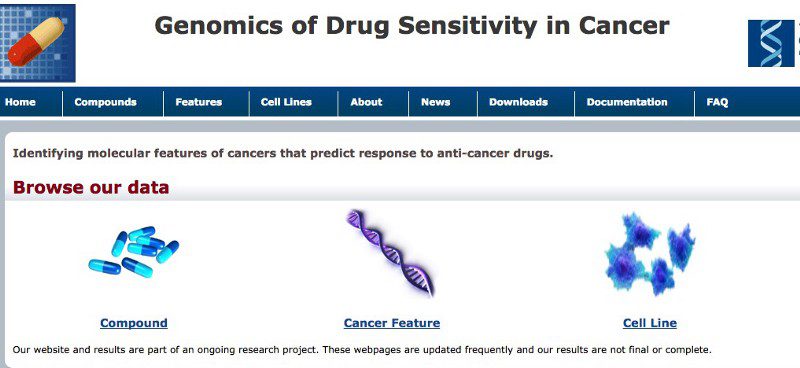Click the Browse our data heading
This screenshot has height=368, width=800.
(x=91, y=187)
